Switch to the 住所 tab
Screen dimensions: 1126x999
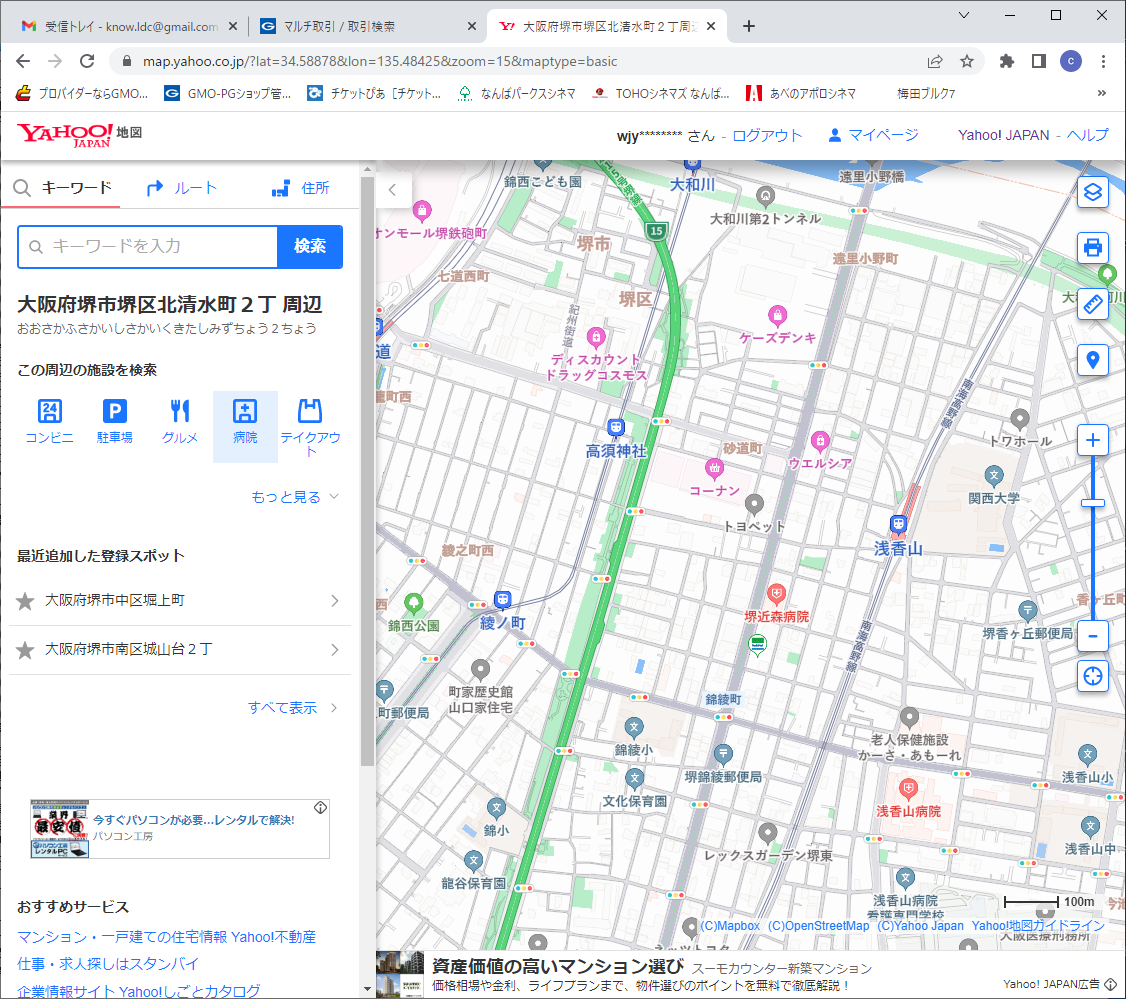[301, 188]
